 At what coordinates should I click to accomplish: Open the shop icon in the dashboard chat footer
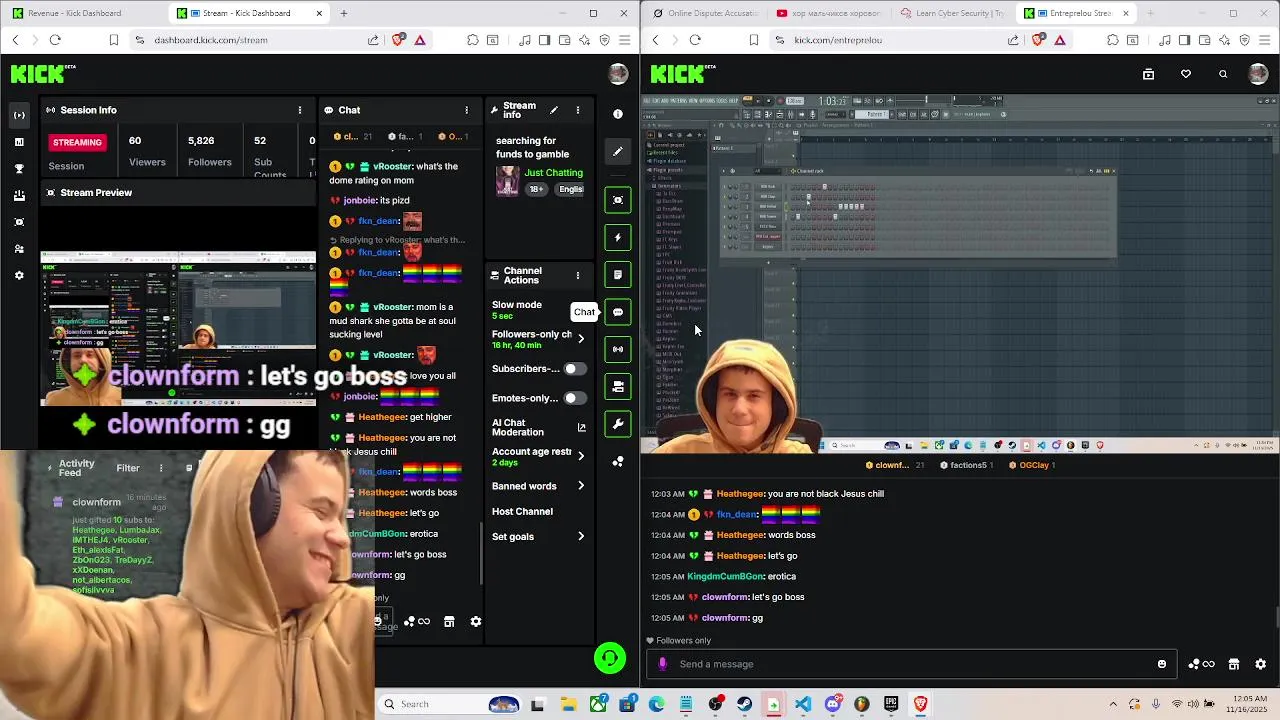tap(449, 622)
